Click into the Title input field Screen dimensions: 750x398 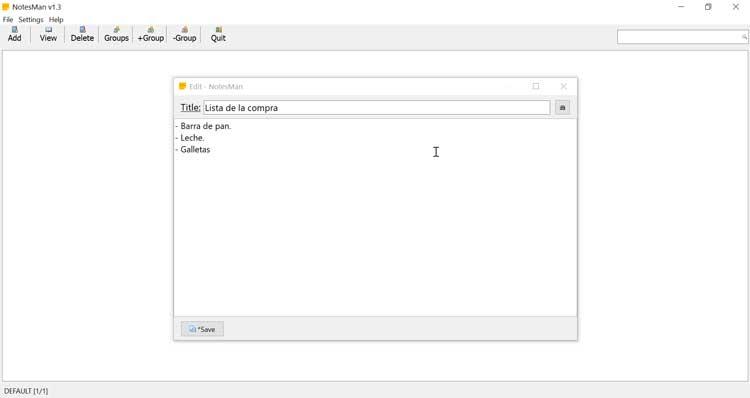pos(376,108)
